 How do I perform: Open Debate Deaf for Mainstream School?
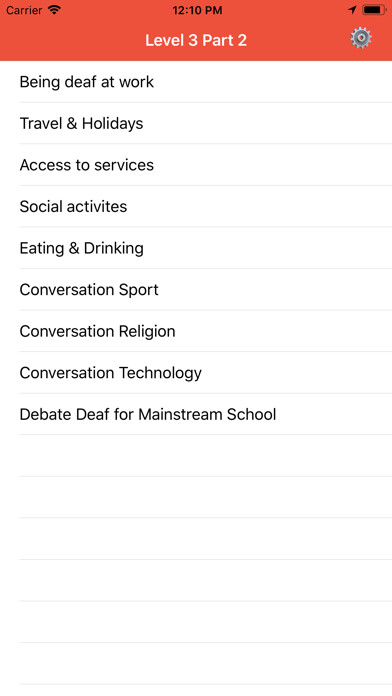pyautogui.click(x=196, y=414)
